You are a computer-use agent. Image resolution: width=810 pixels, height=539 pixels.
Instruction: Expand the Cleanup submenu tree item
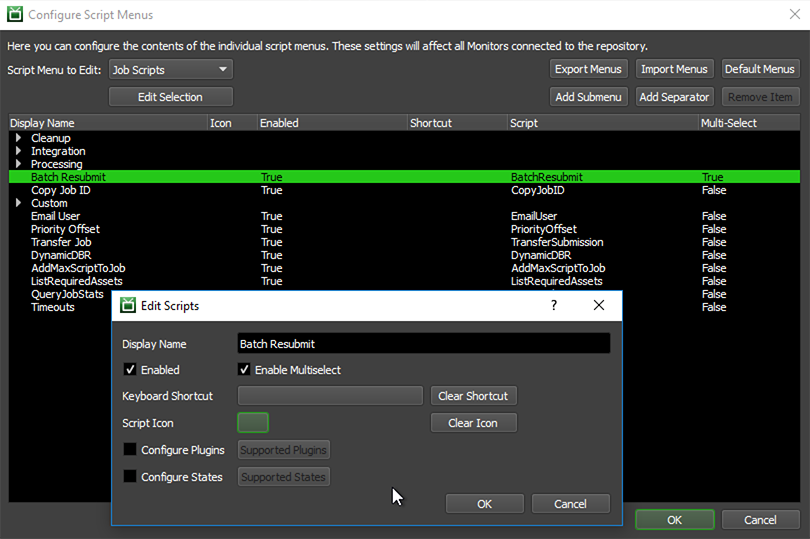point(18,138)
